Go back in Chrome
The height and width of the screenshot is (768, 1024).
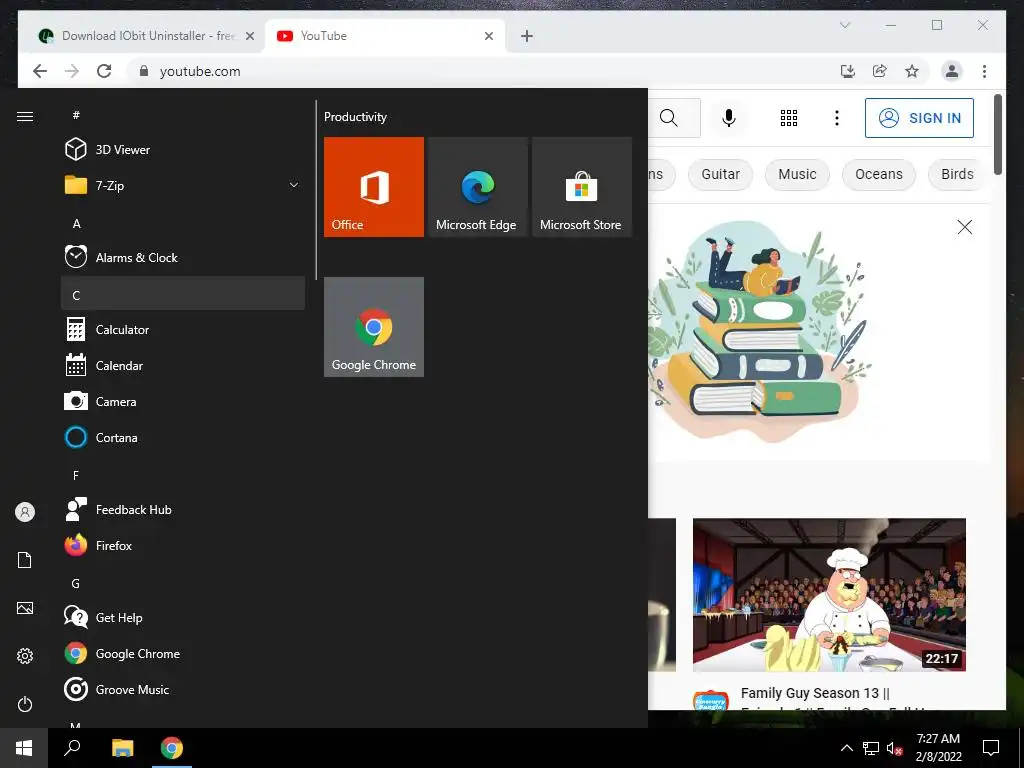40,71
